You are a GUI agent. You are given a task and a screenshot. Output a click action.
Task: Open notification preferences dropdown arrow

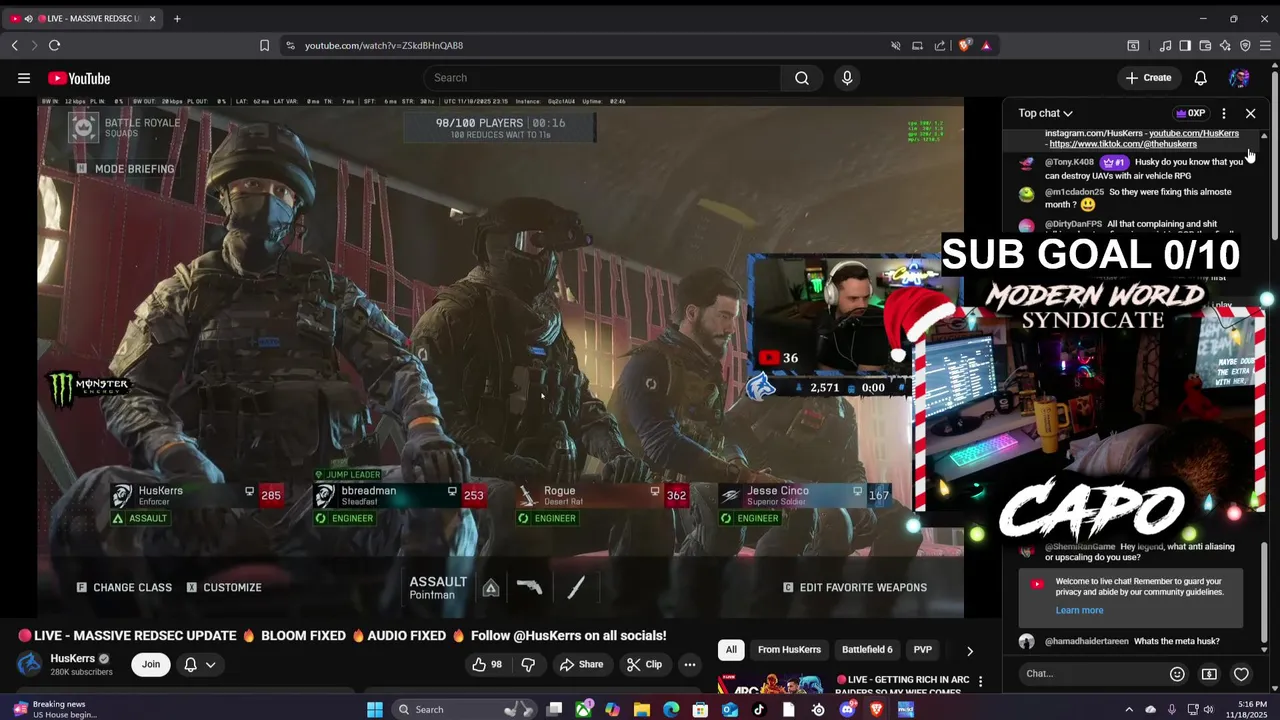click(x=210, y=664)
